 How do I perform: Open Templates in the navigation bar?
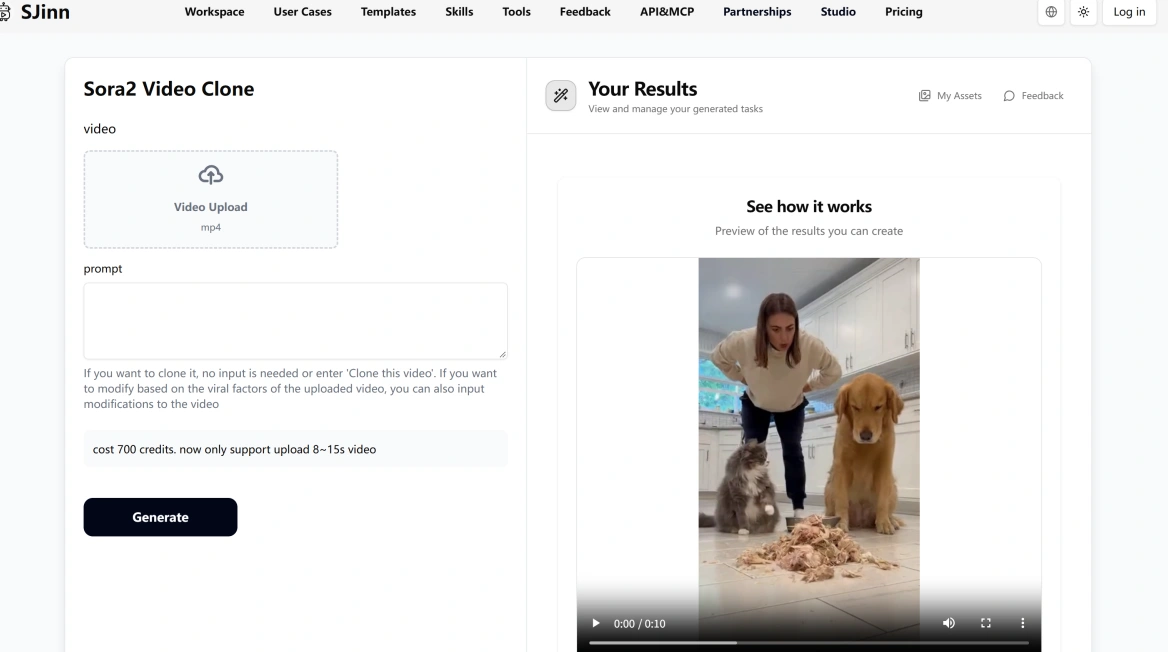[x=388, y=12]
